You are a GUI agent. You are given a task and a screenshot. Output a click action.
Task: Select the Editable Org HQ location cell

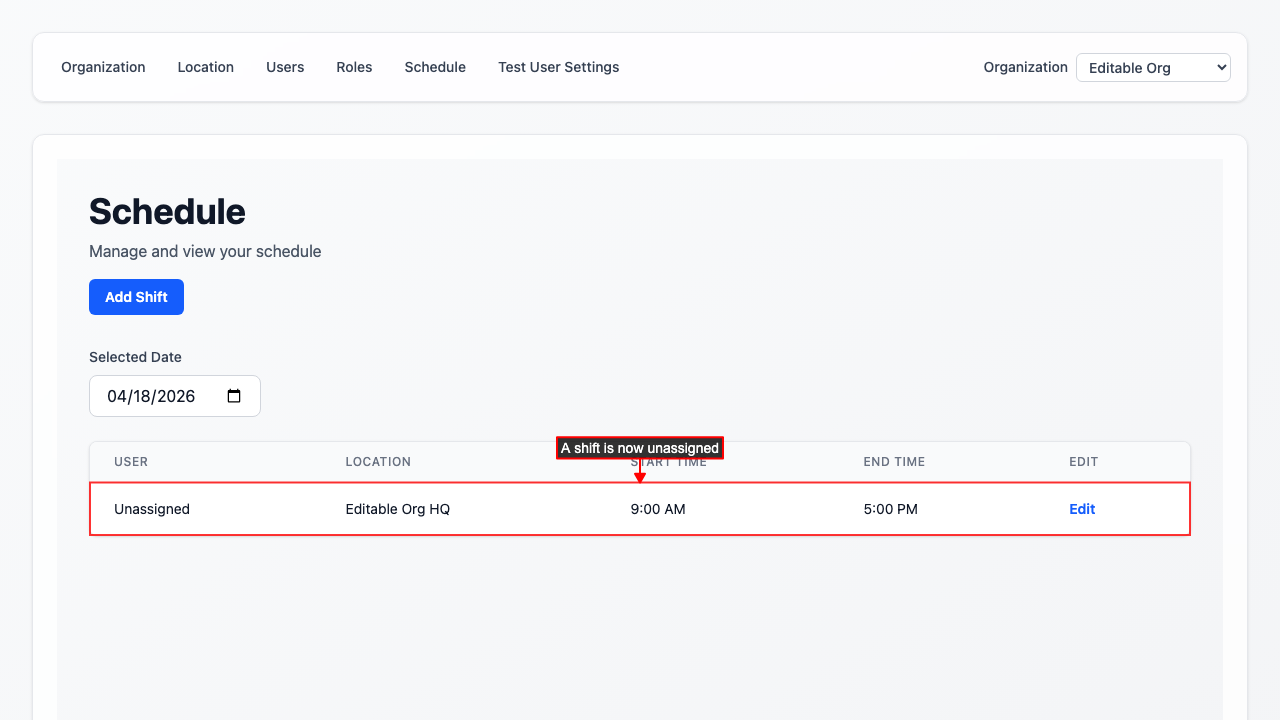pyautogui.click(x=397, y=509)
